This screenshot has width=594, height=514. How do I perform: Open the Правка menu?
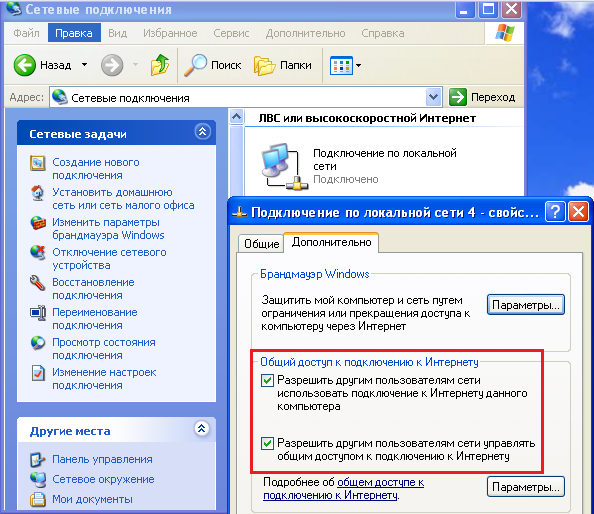[x=74, y=33]
